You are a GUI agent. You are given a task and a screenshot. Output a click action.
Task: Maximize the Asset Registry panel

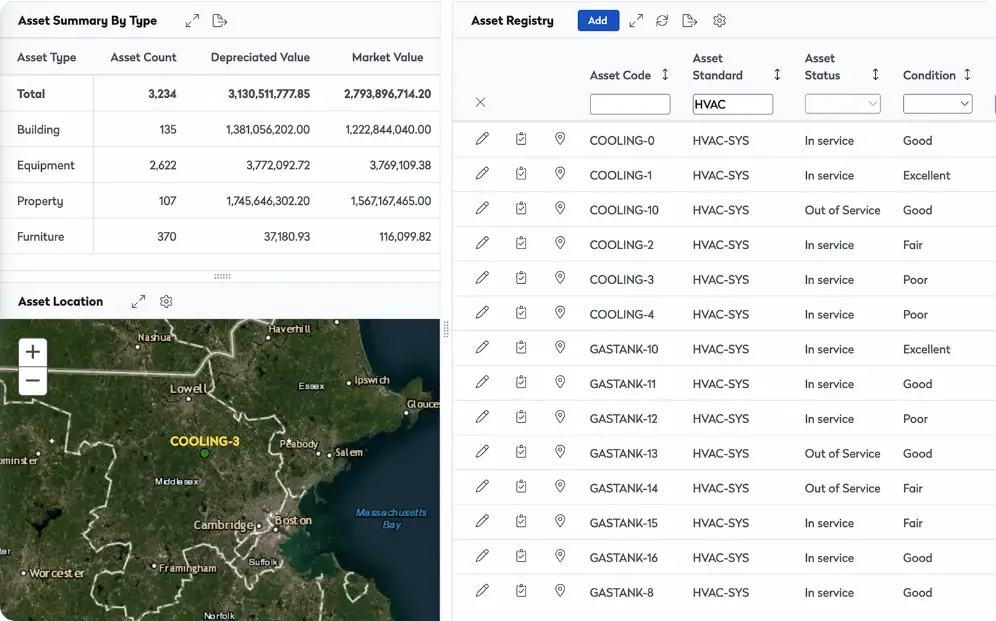[636, 21]
